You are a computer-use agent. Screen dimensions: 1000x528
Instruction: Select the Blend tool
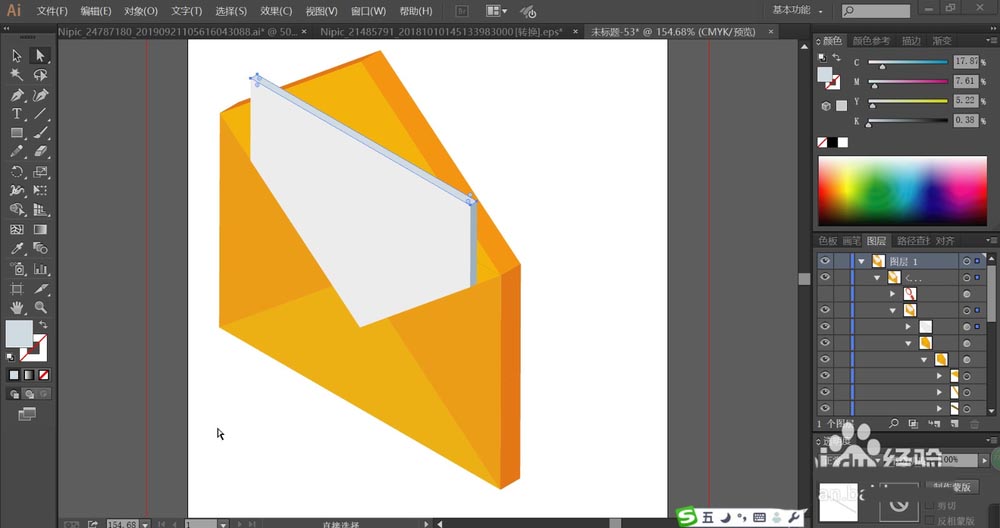[40, 249]
